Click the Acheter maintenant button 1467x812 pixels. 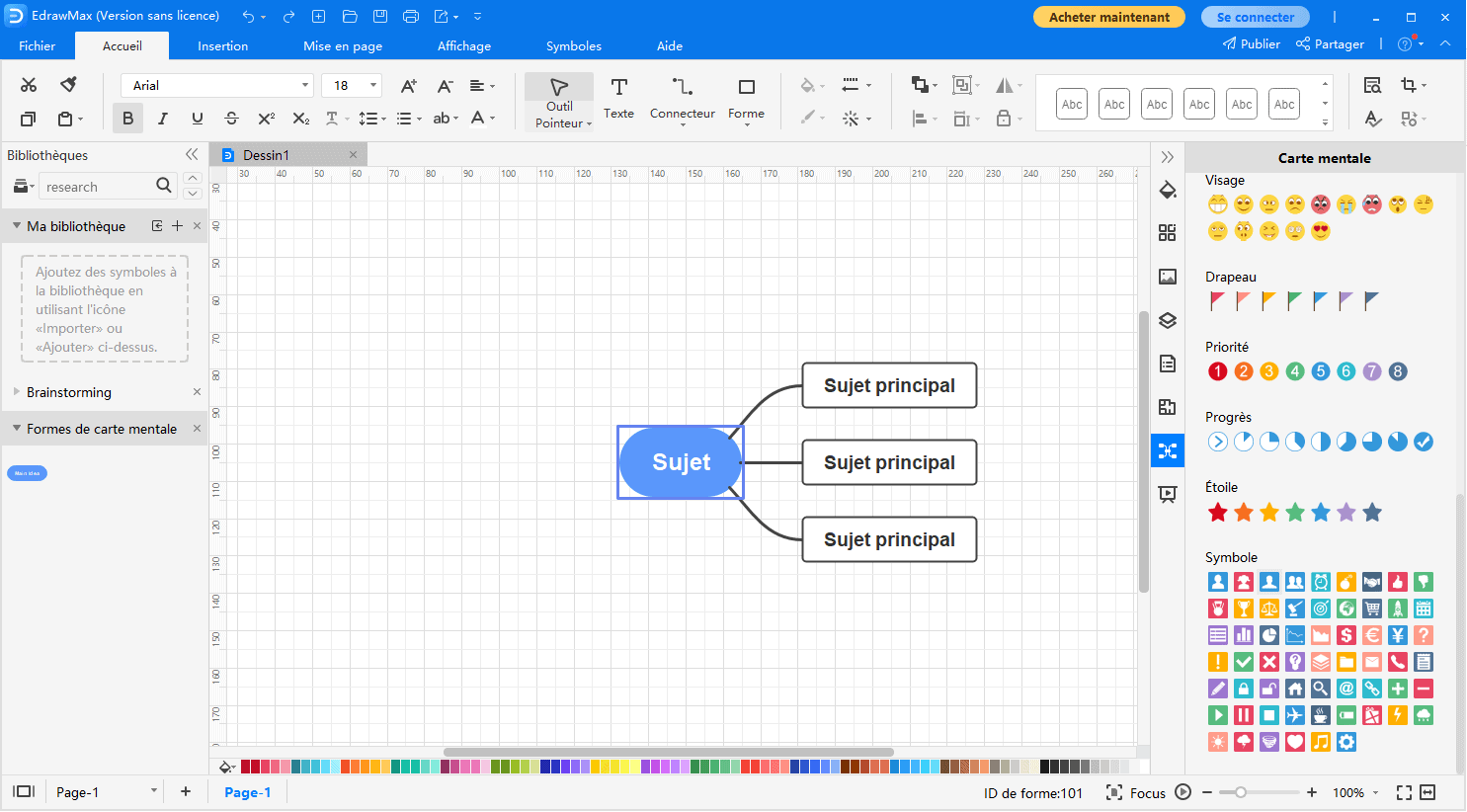tap(1108, 17)
